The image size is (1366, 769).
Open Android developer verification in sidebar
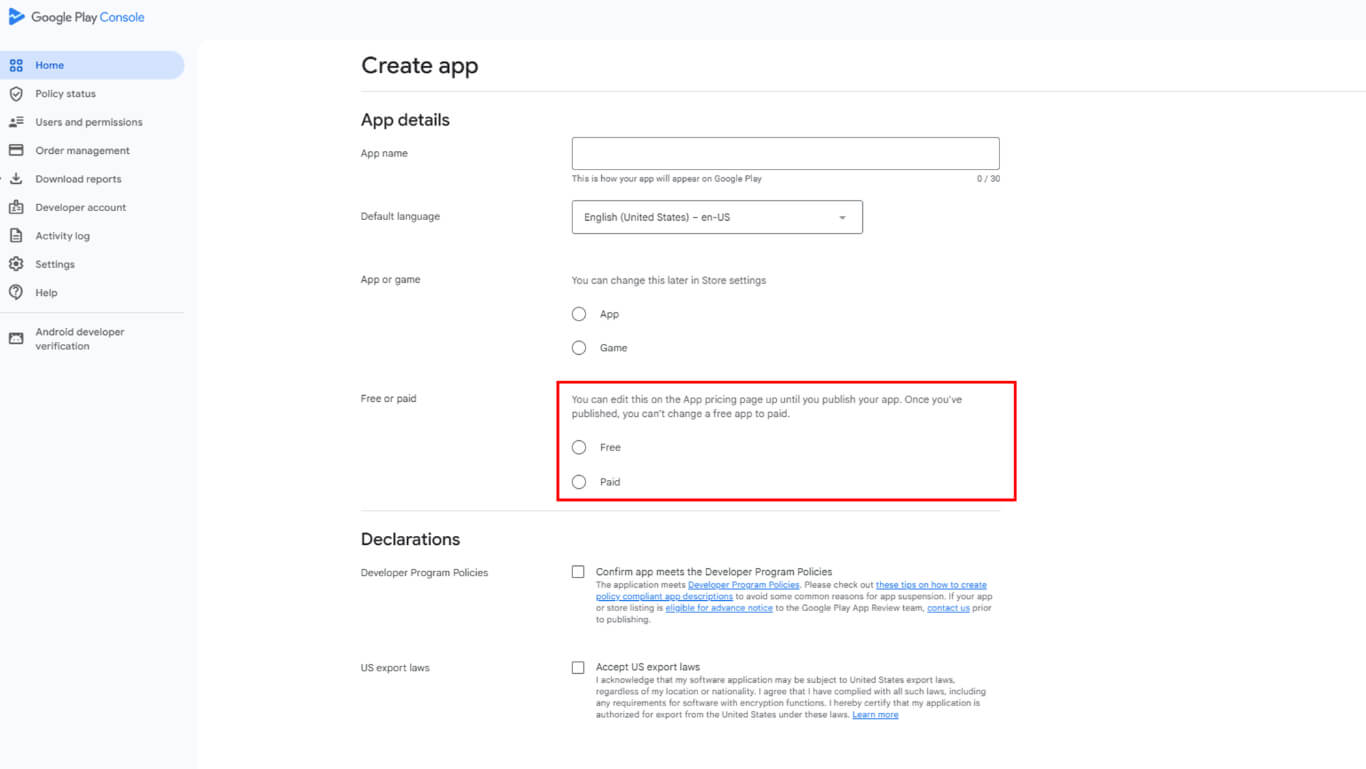coord(79,339)
